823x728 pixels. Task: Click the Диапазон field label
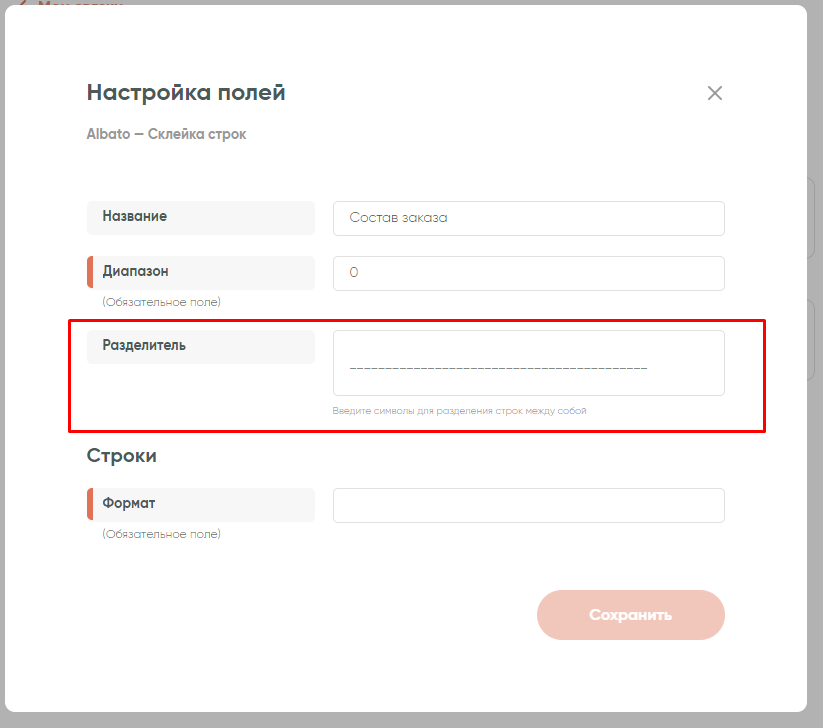coord(135,271)
